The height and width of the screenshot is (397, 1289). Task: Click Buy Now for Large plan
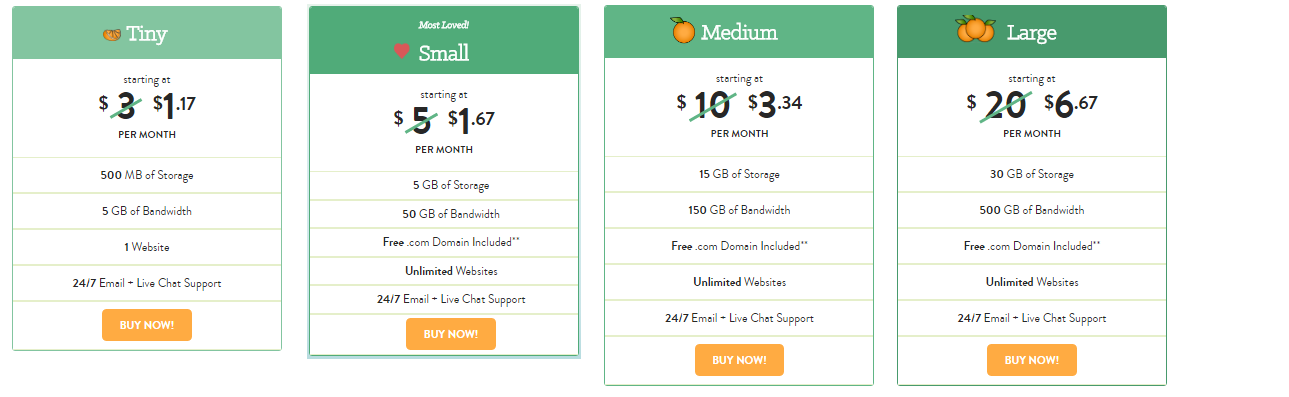[x=1032, y=360]
